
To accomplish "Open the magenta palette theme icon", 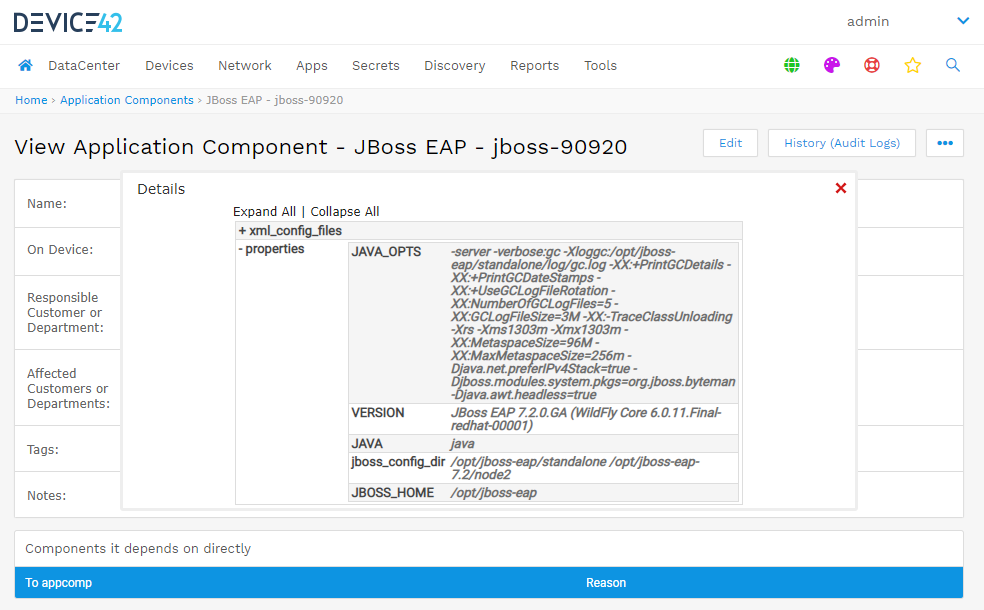I will (832, 65).
